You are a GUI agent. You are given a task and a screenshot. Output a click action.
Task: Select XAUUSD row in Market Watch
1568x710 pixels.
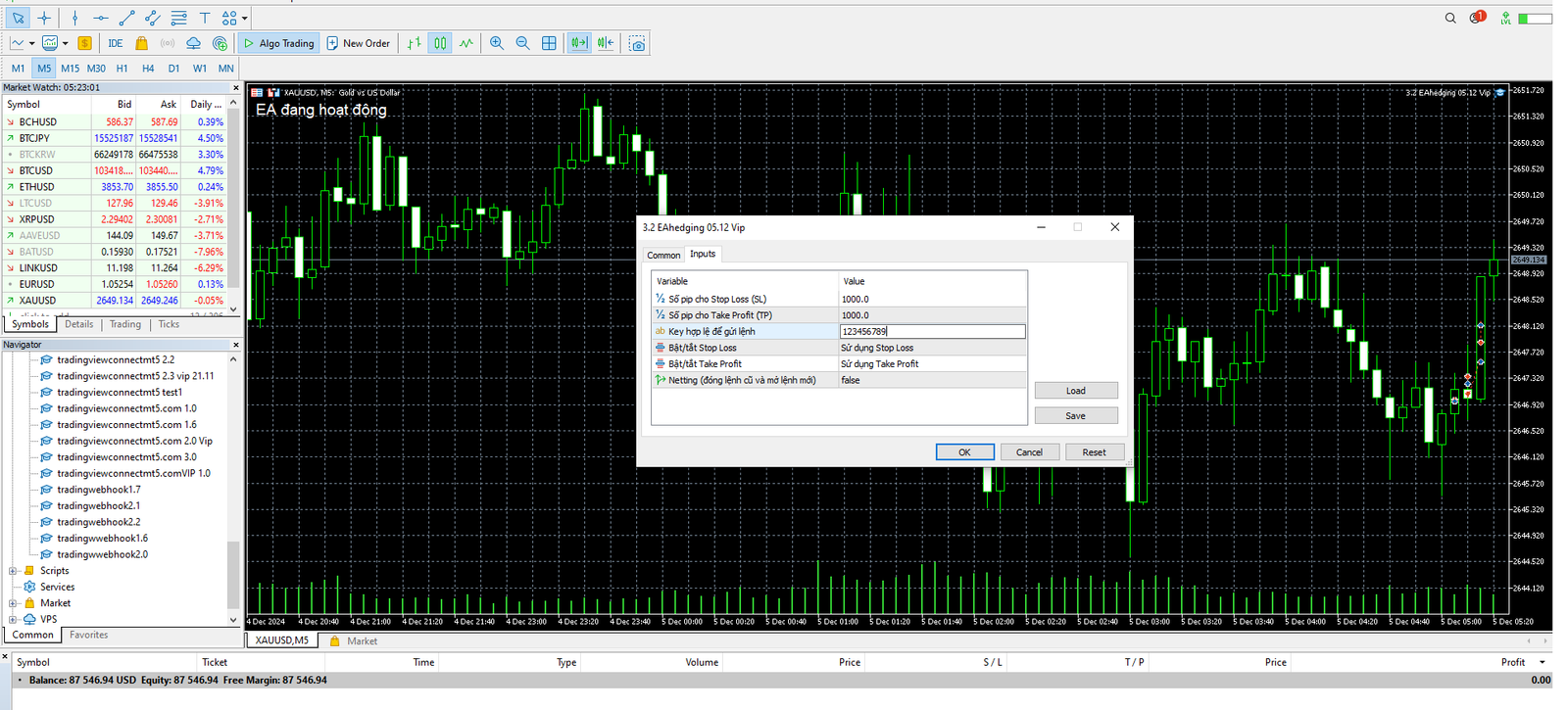[115, 300]
